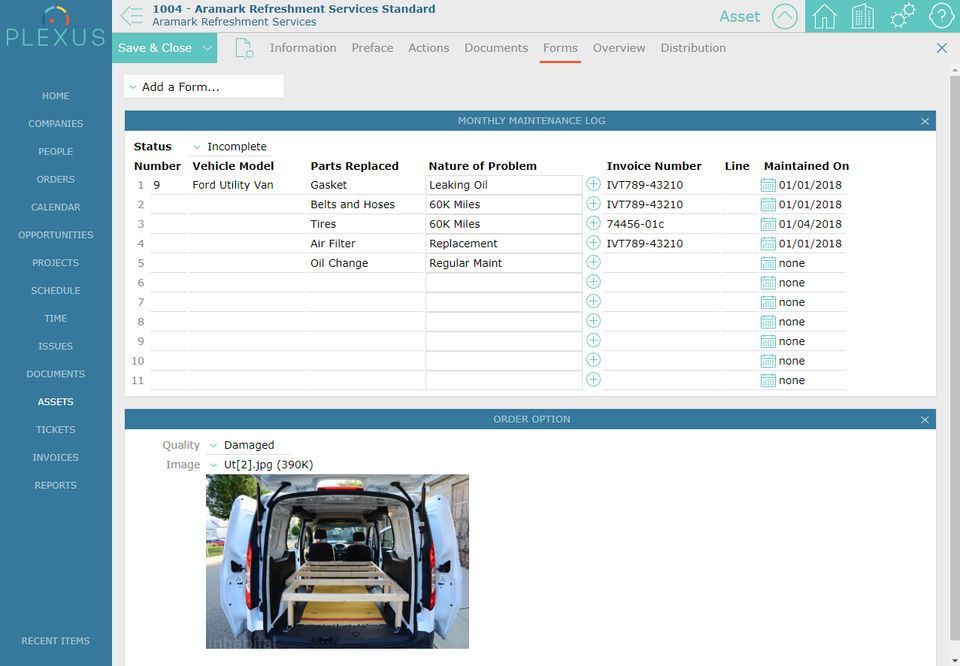Click plus icon on Oil Change row
The width and height of the screenshot is (960, 666).
(593, 263)
